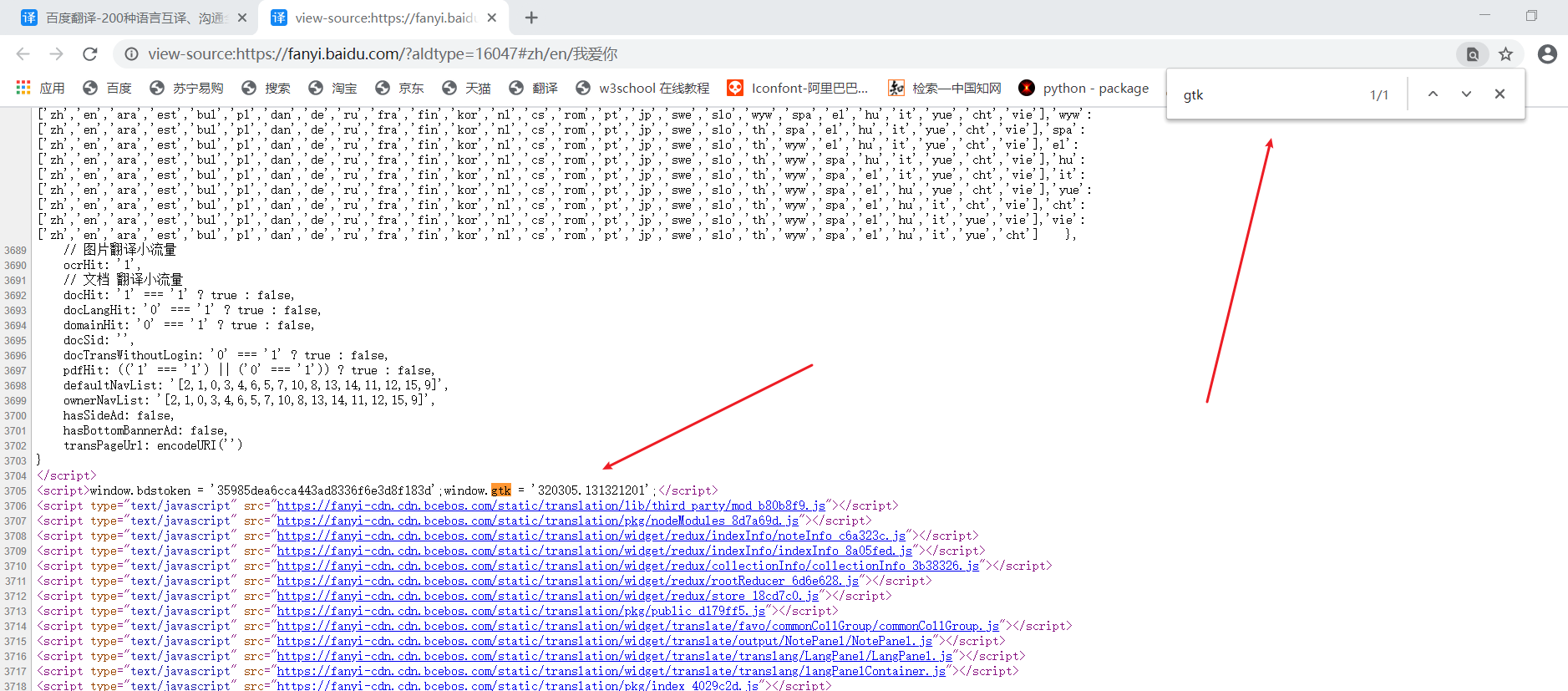Minimize the browser window

pyautogui.click(x=1484, y=15)
